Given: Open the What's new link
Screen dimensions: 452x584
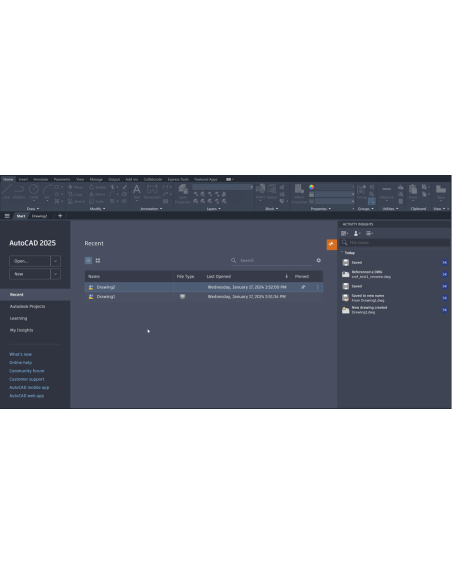Looking at the screenshot, I should [20, 355].
